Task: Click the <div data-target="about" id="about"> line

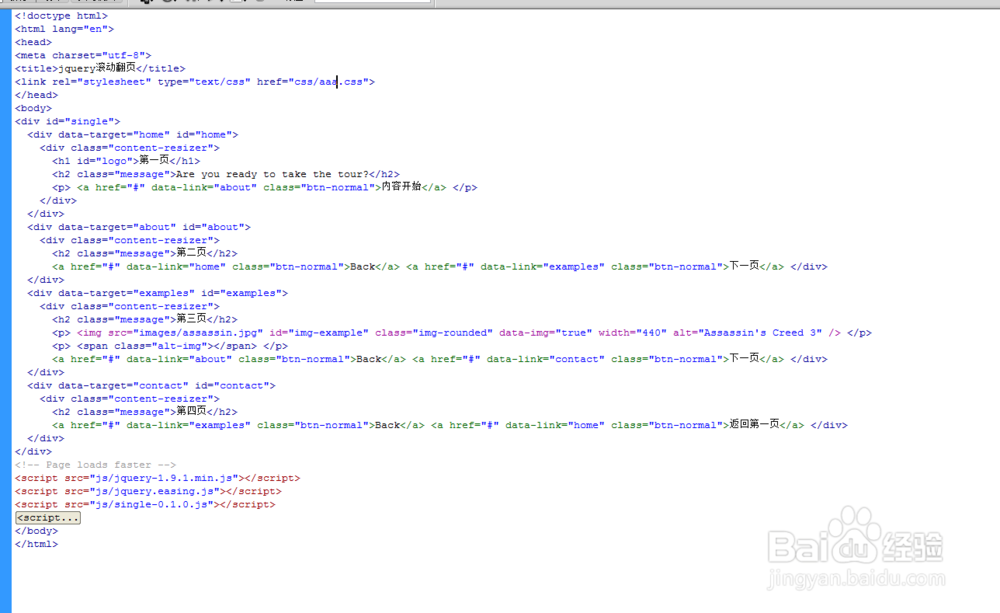Action: coord(139,227)
